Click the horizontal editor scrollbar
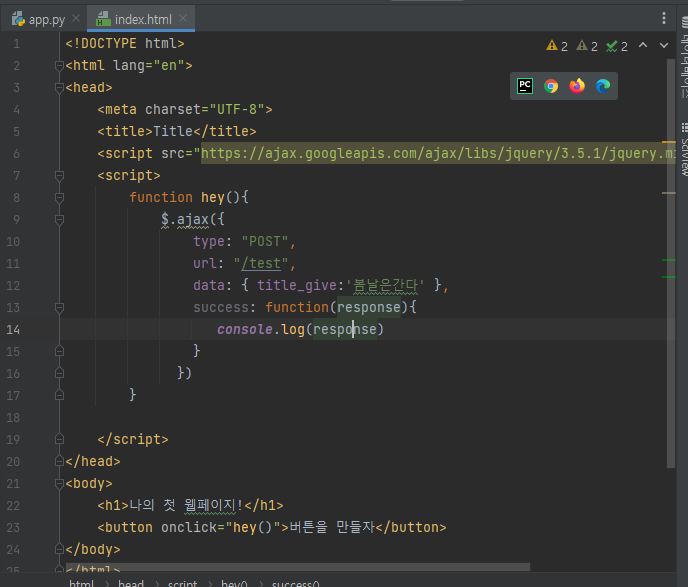688x587 pixels. [x=297, y=567]
